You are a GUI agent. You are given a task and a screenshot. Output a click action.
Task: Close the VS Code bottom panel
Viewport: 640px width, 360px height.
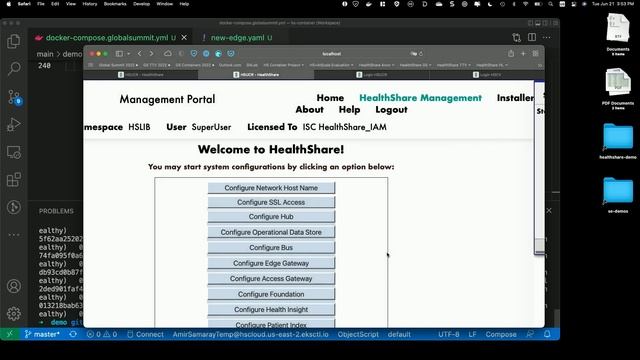point(549,211)
